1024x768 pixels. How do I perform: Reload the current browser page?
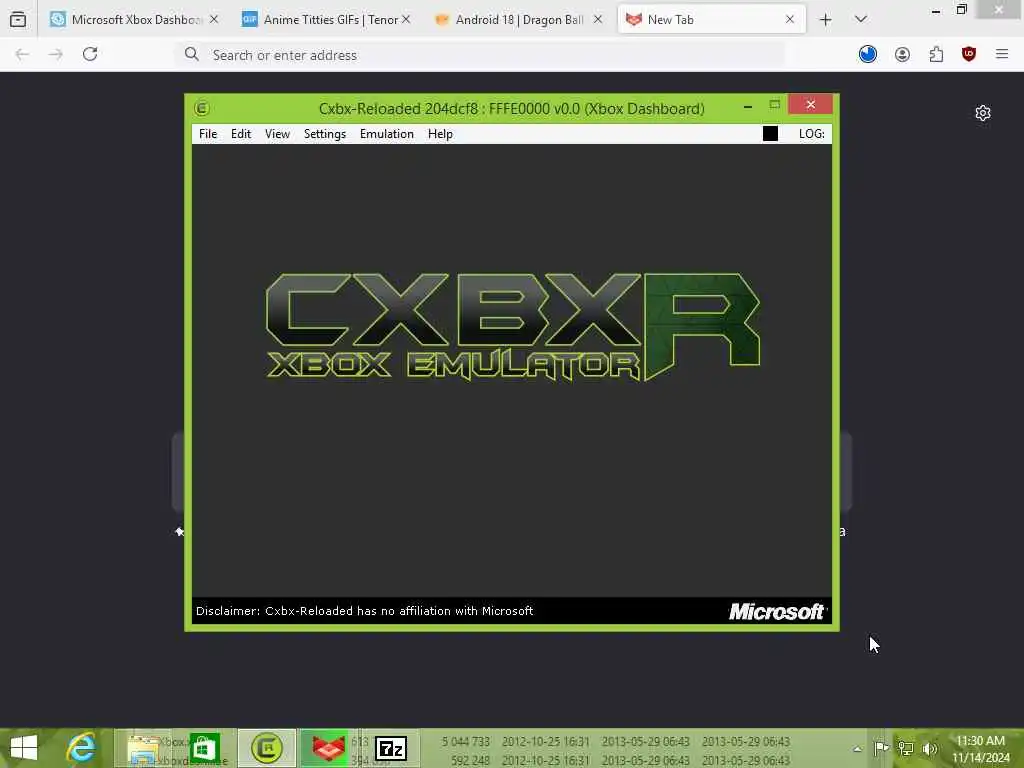(90, 54)
